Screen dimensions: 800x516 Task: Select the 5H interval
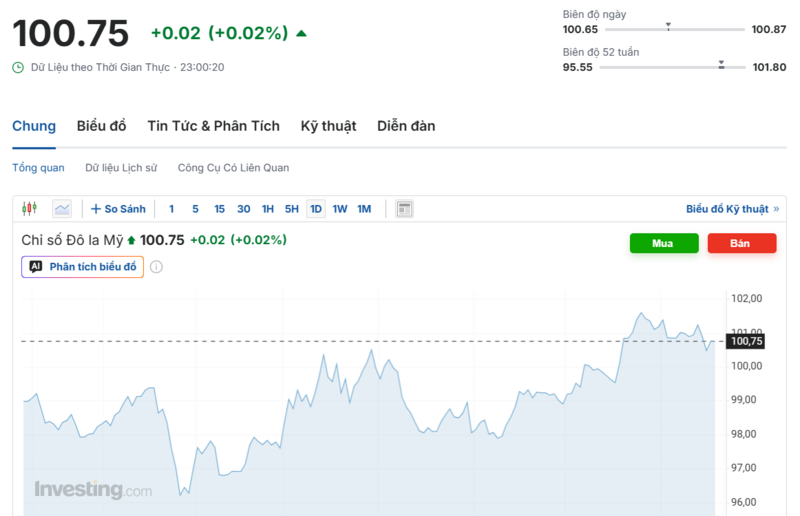point(291,209)
